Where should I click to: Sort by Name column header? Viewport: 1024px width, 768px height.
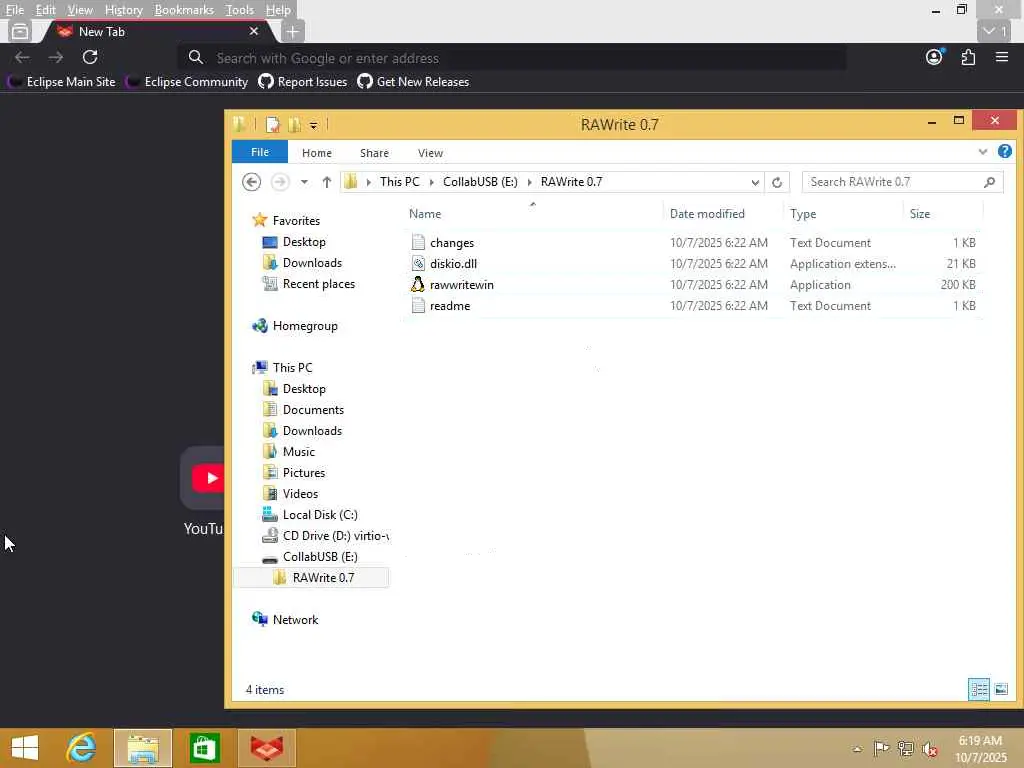point(533,214)
